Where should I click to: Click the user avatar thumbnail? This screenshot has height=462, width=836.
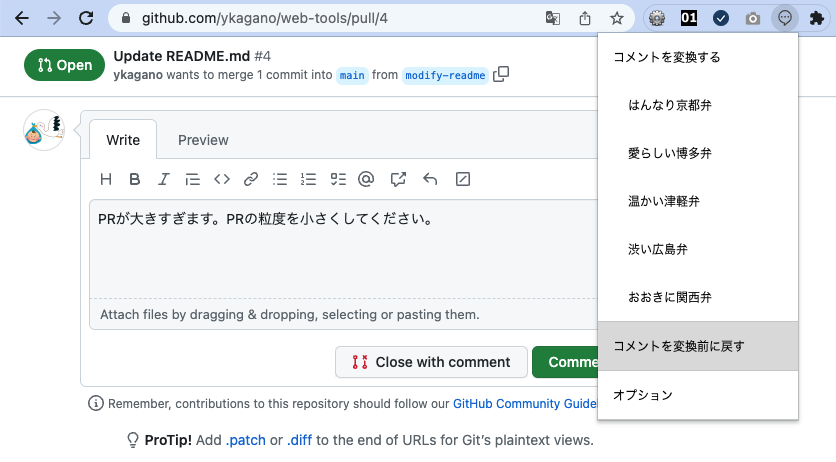44,130
